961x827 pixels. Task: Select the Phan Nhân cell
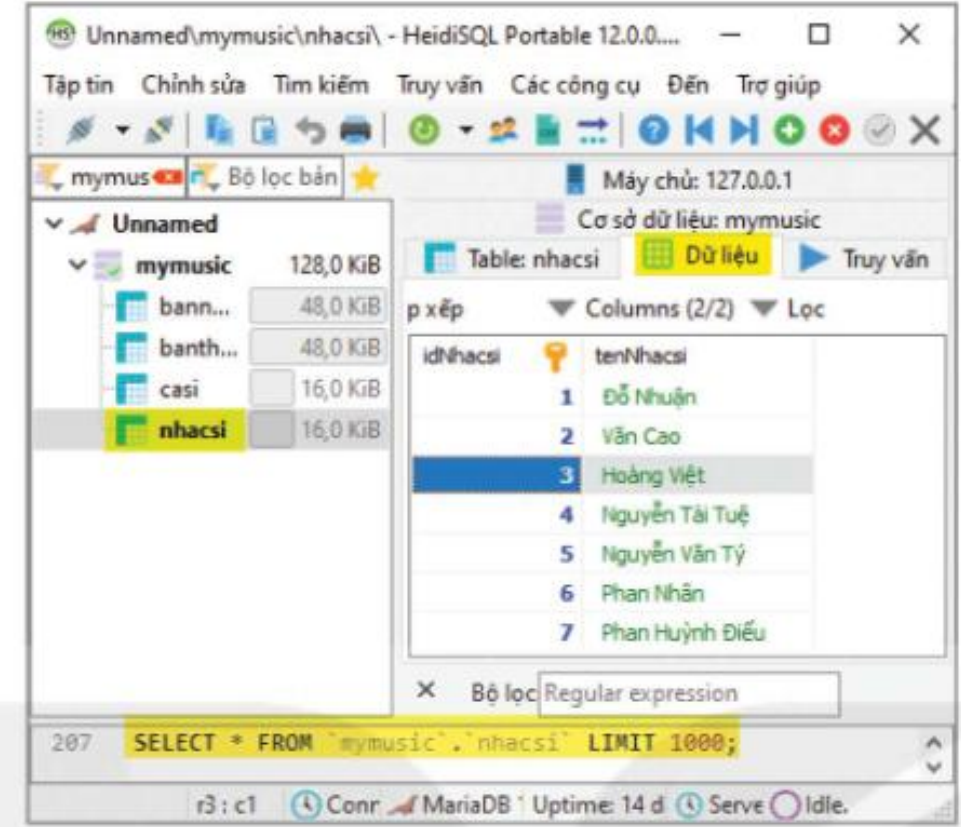click(697, 593)
